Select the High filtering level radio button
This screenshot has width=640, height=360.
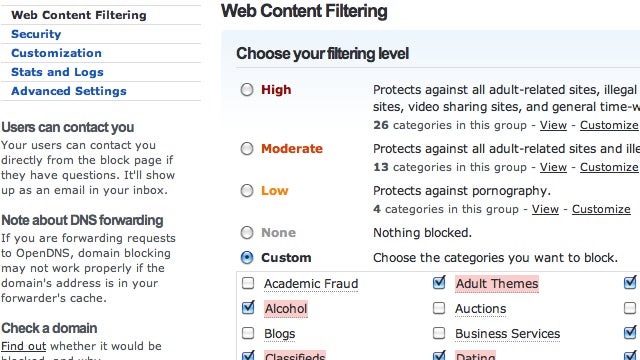click(x=247, y=89)
